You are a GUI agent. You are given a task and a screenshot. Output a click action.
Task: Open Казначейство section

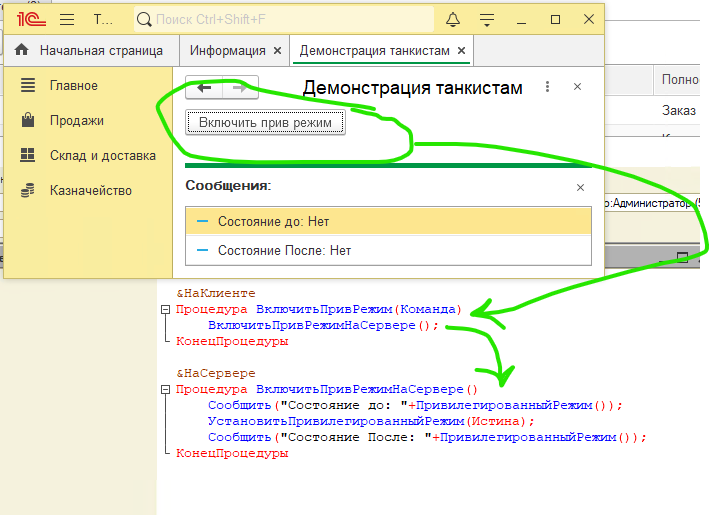[91, 190]
